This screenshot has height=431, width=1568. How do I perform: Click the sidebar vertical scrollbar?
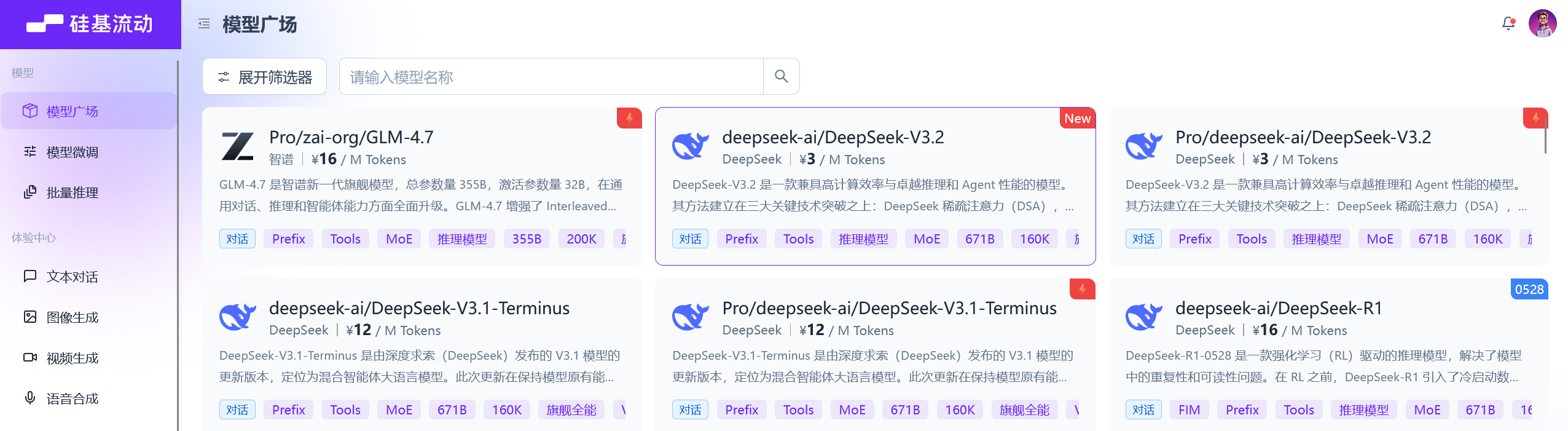[x=178, y=246]
